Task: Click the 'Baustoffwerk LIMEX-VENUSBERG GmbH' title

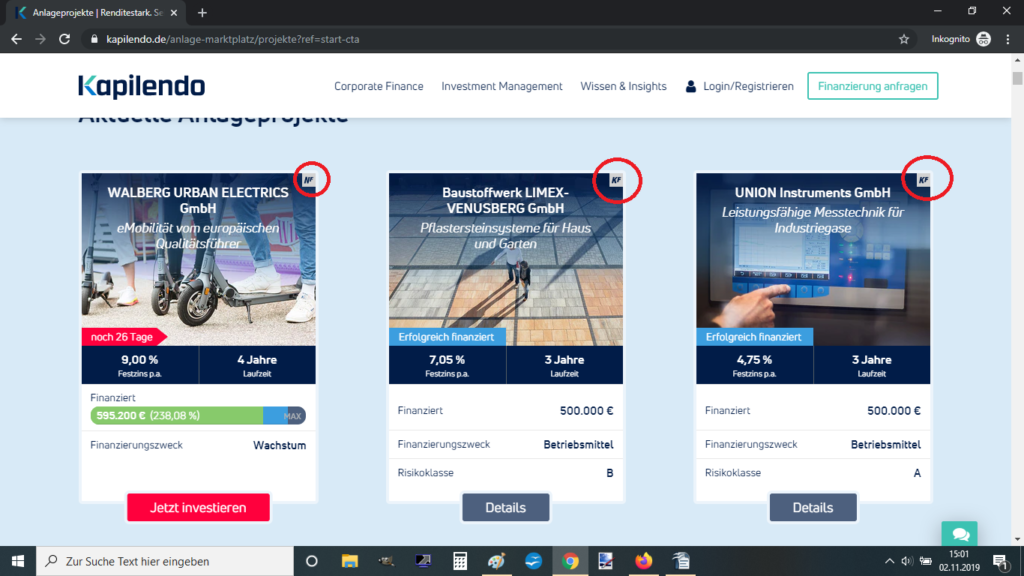Action: coord(505,200)
